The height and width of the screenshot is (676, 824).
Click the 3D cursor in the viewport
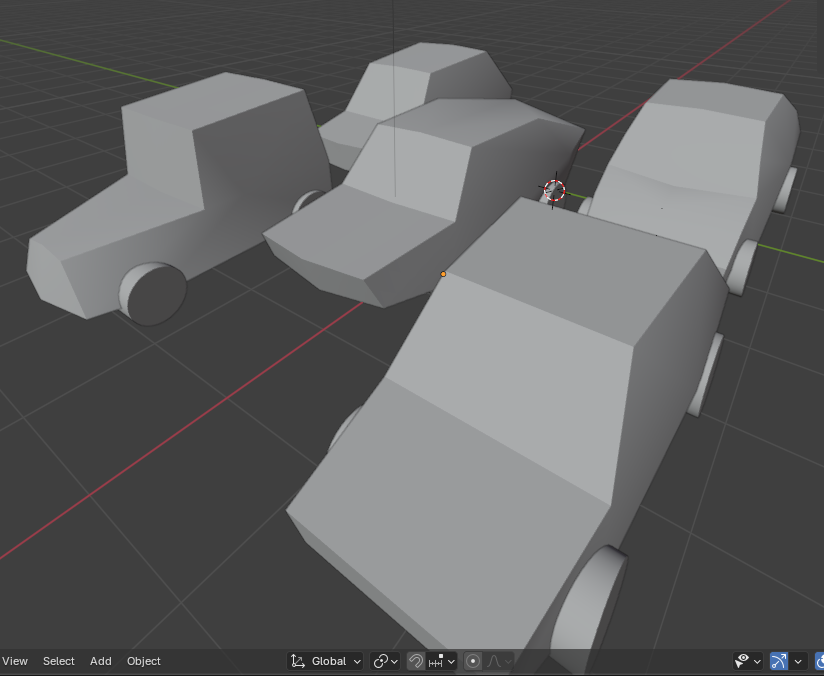554,190
